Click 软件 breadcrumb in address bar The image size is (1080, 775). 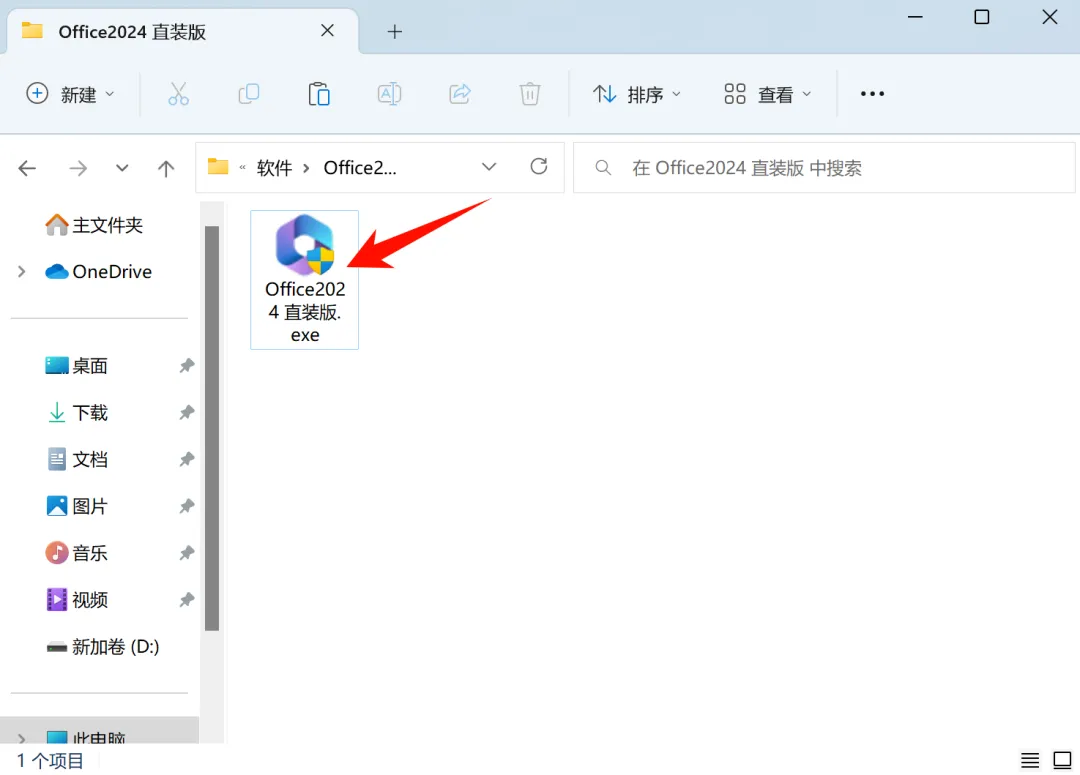tap(274, 167)
